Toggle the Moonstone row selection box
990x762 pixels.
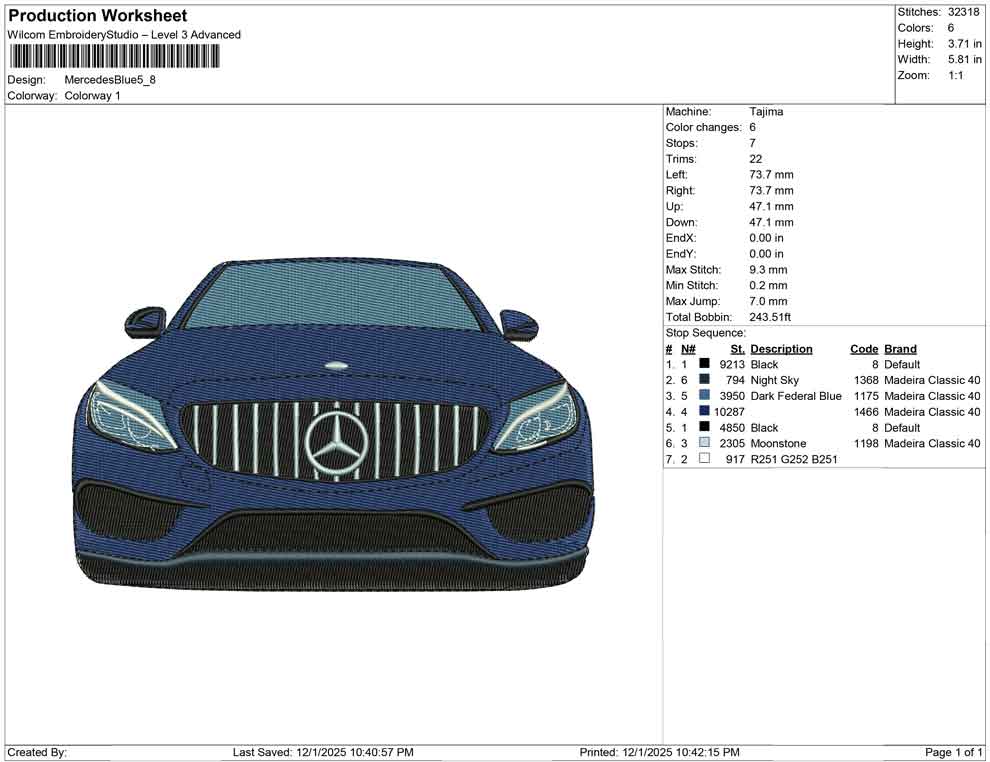pyautogui.click(x=705, y=443)
